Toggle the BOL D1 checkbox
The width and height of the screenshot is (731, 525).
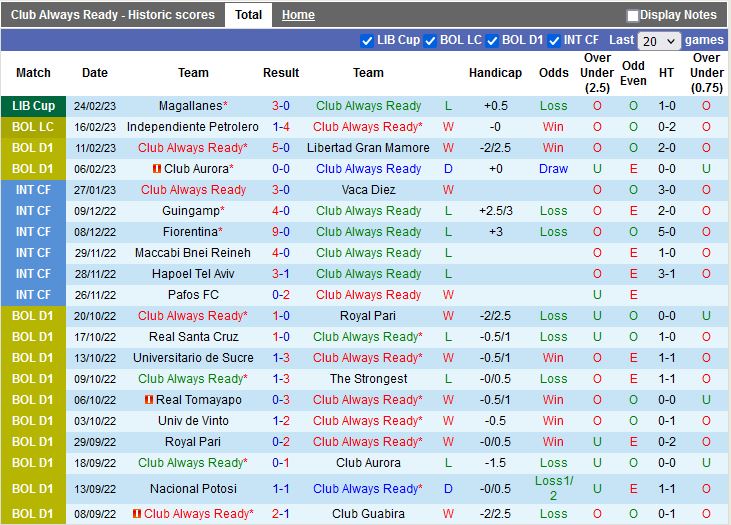[x=492, y=41]
